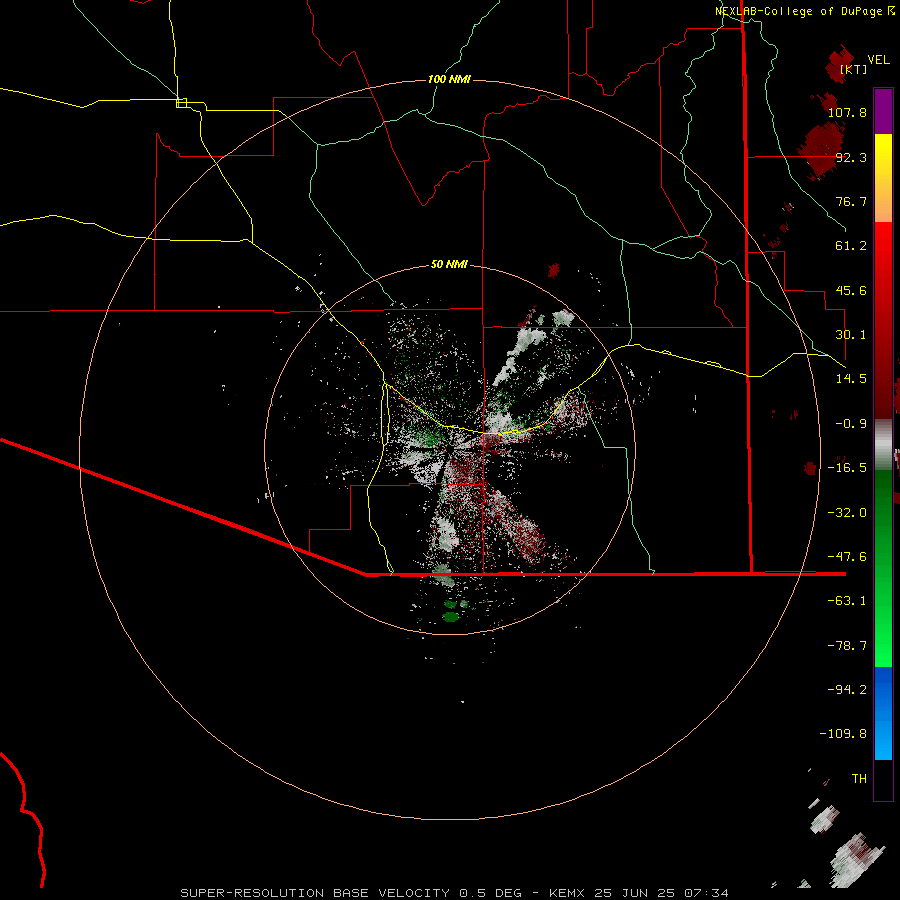Image resolution: width=900 pixels, height=900 pixels.
Task: Click the 107.8 legend value
Action: pyautogui.click(x=847, y=112)
